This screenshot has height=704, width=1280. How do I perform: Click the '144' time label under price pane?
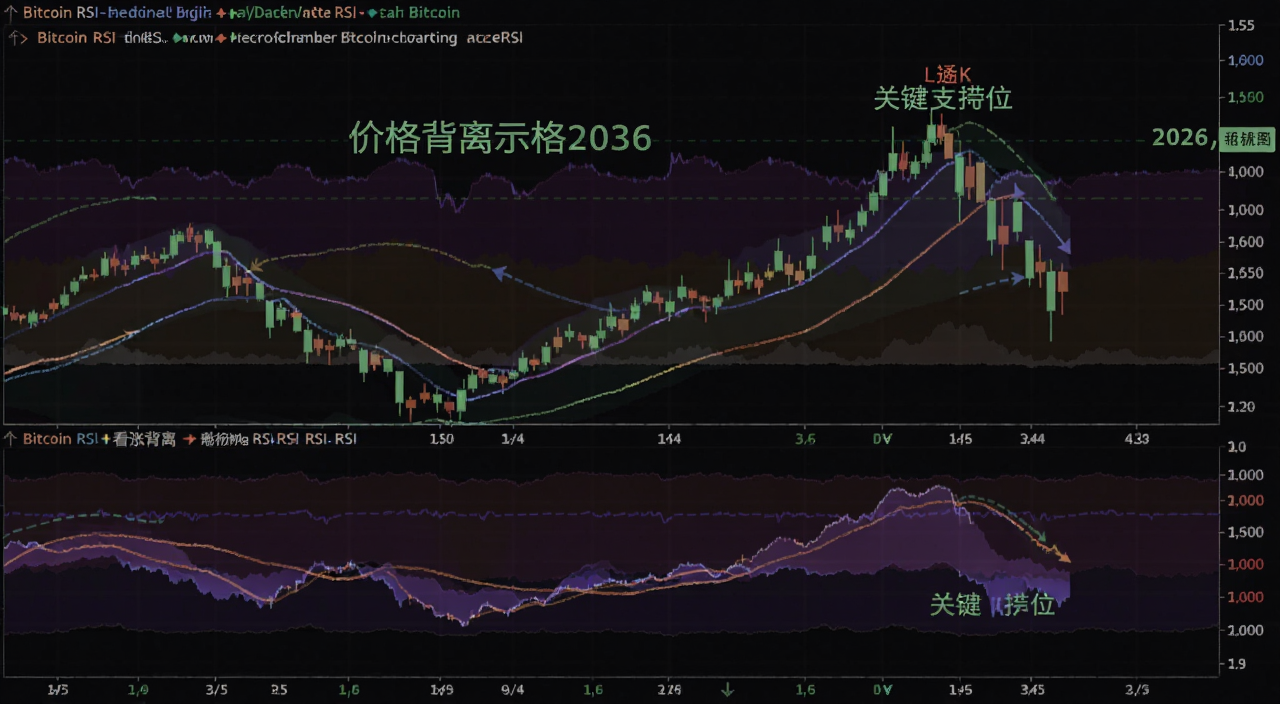670,439
